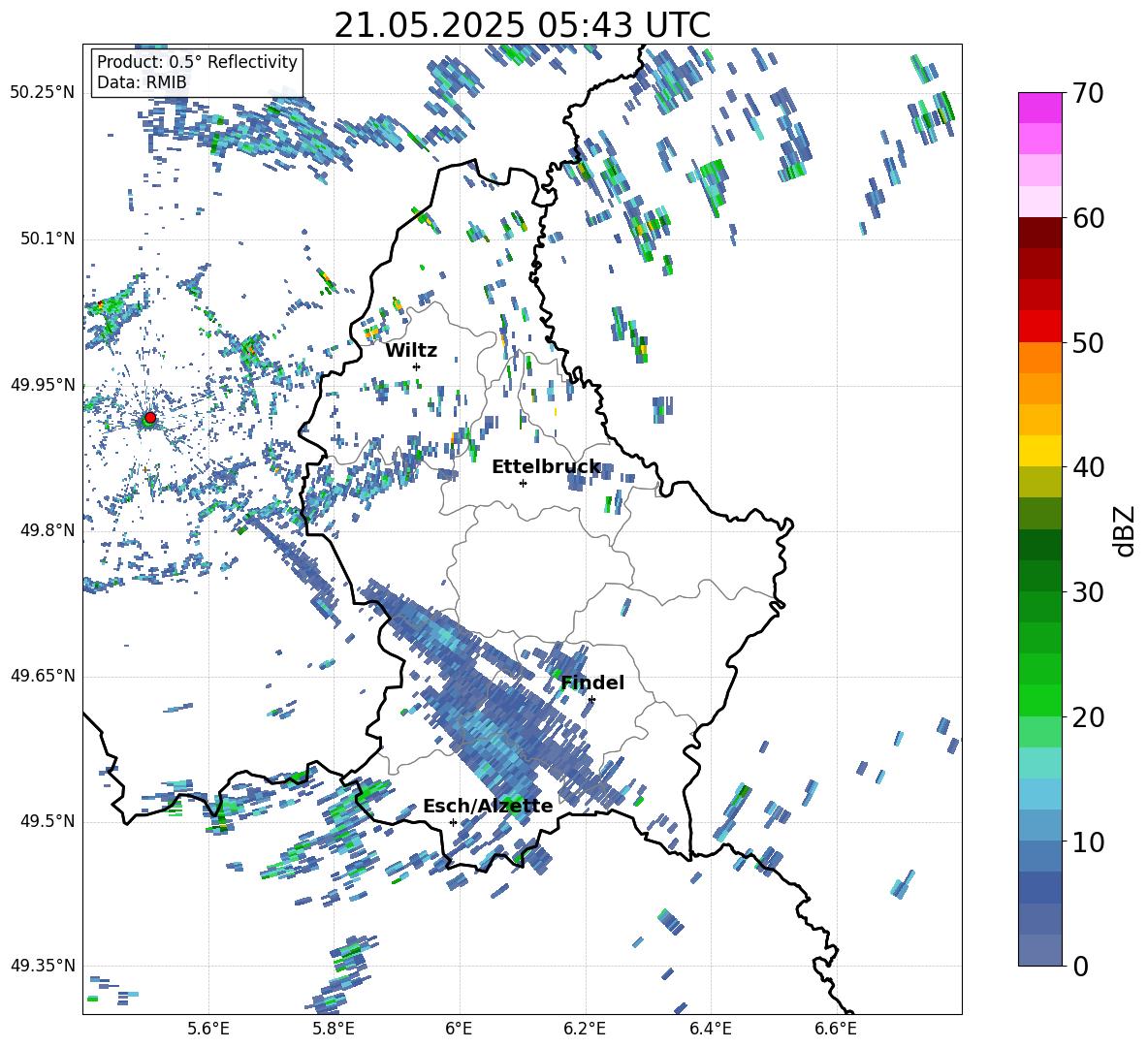Click the 0 tick on colorbar
1148x1048 pixels.
(x=1080, y=966)
